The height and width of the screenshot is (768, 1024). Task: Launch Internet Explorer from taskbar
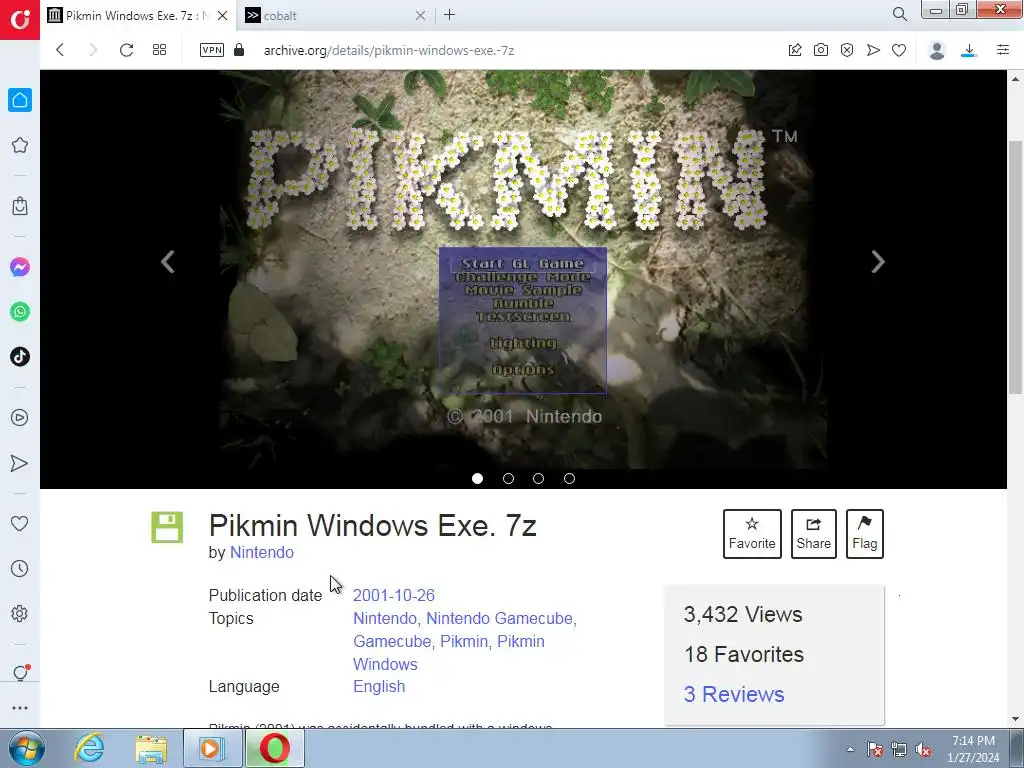coord(89,748)
